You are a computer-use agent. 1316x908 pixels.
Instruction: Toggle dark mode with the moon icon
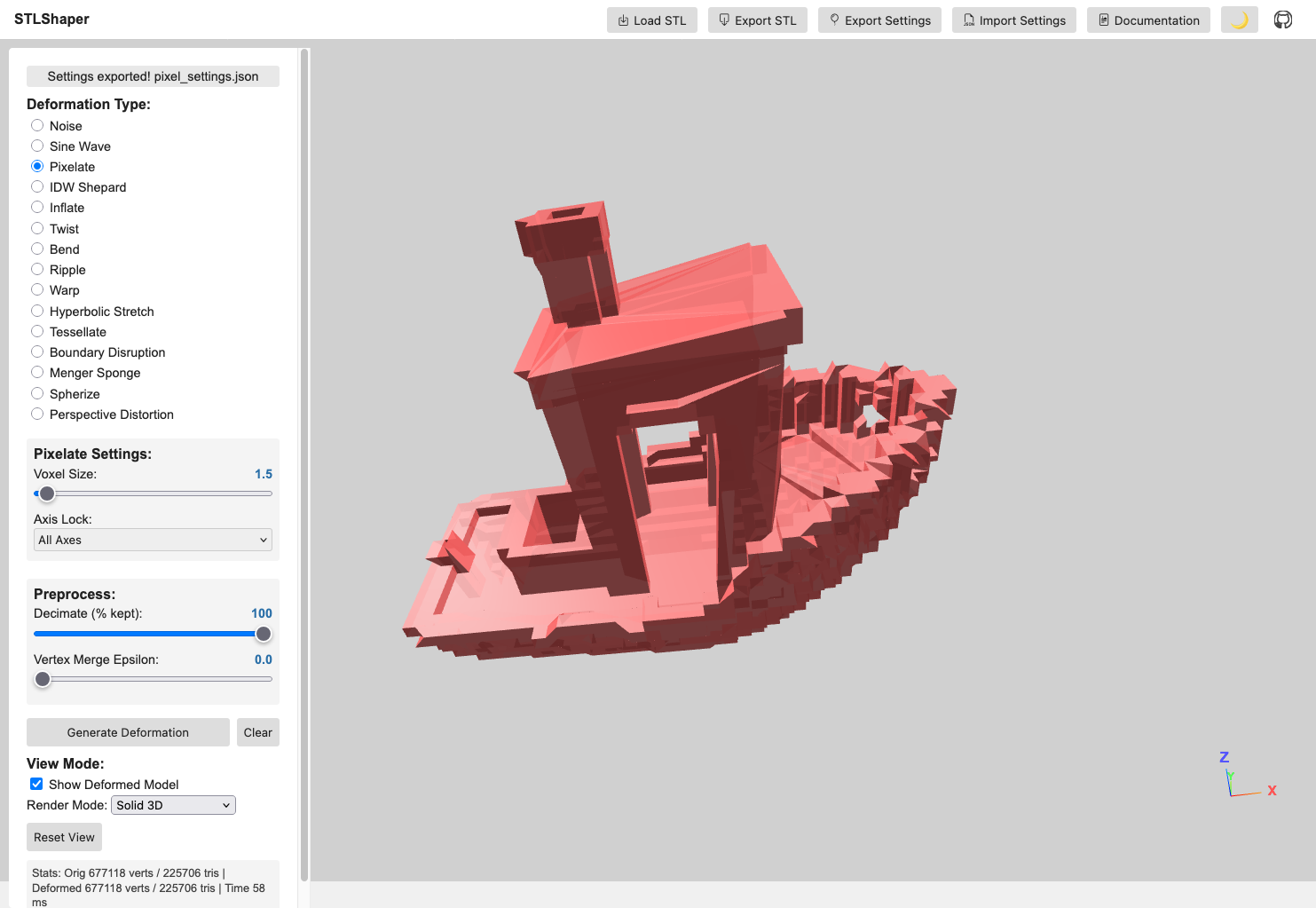[x=1239, y=20]
